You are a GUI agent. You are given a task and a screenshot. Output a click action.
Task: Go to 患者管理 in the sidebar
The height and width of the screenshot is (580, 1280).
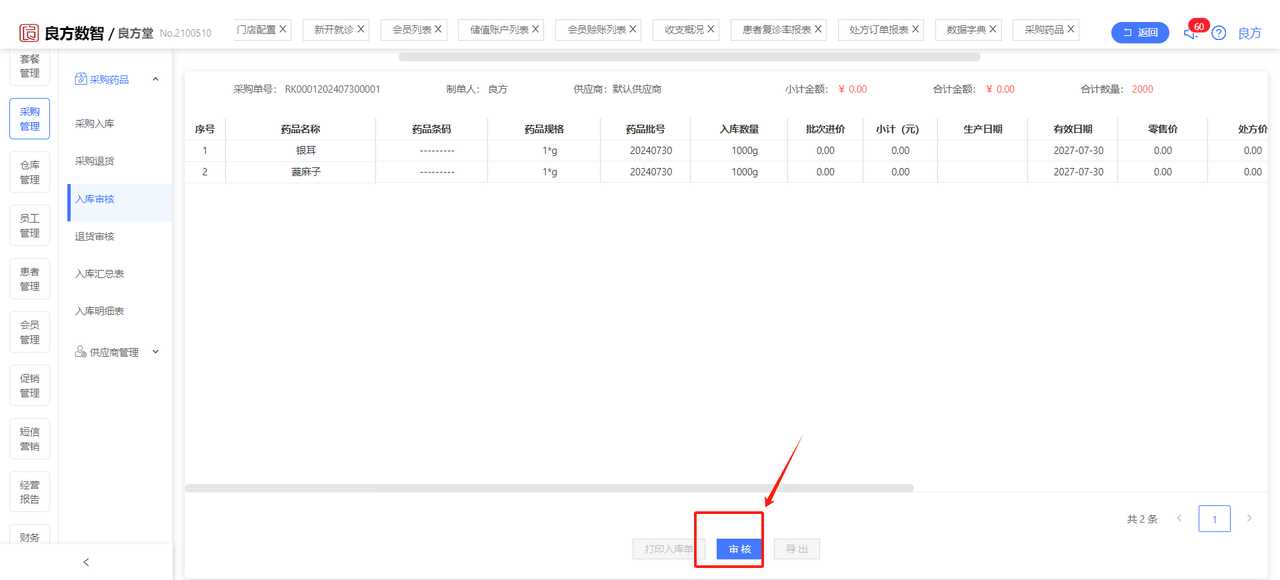pos(30,279)
